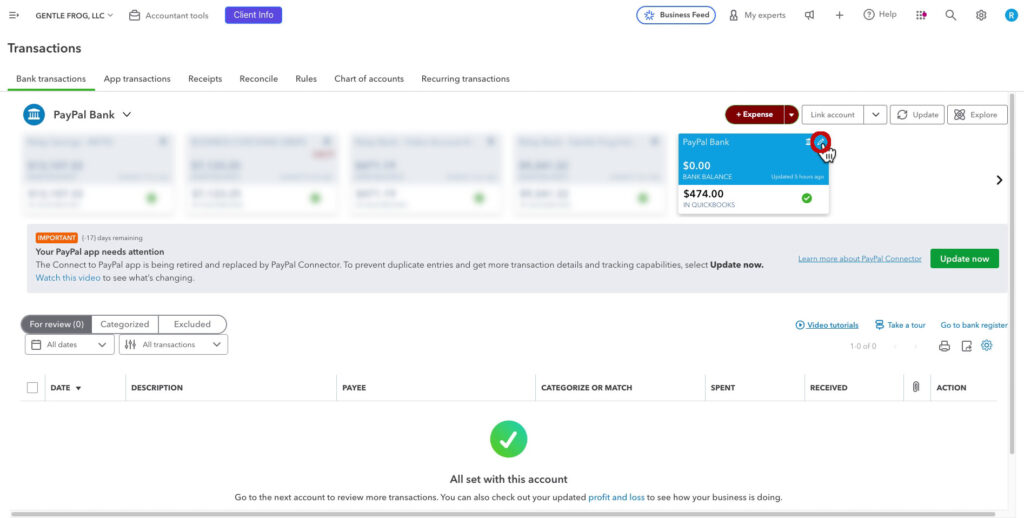
Task: Open the Rules tab
Action: (306, 78)
